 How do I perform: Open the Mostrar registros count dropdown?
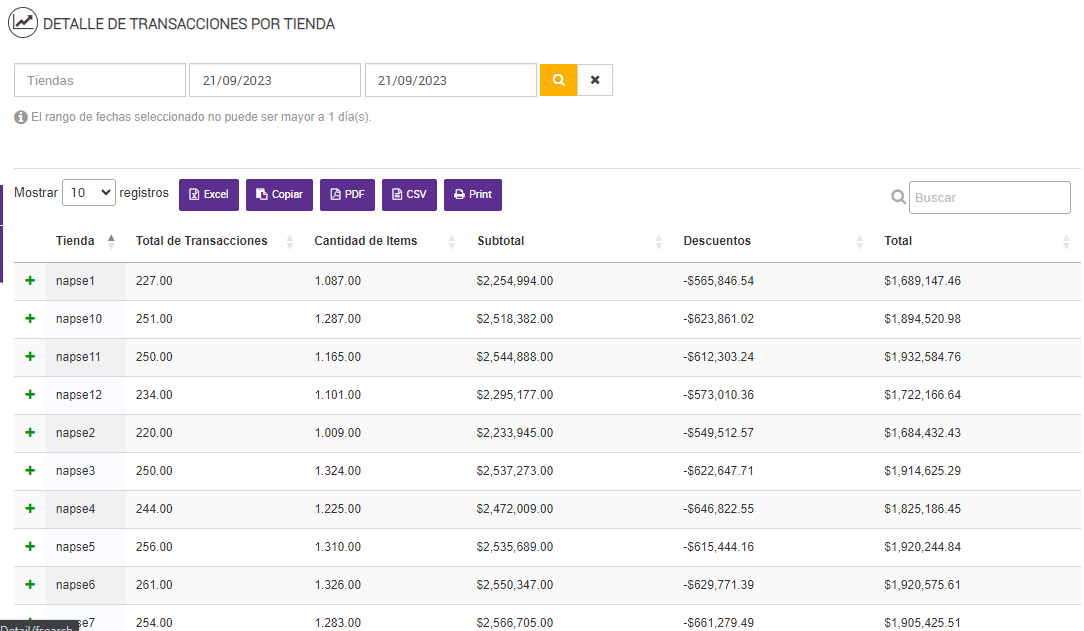(x=89, y=193)
